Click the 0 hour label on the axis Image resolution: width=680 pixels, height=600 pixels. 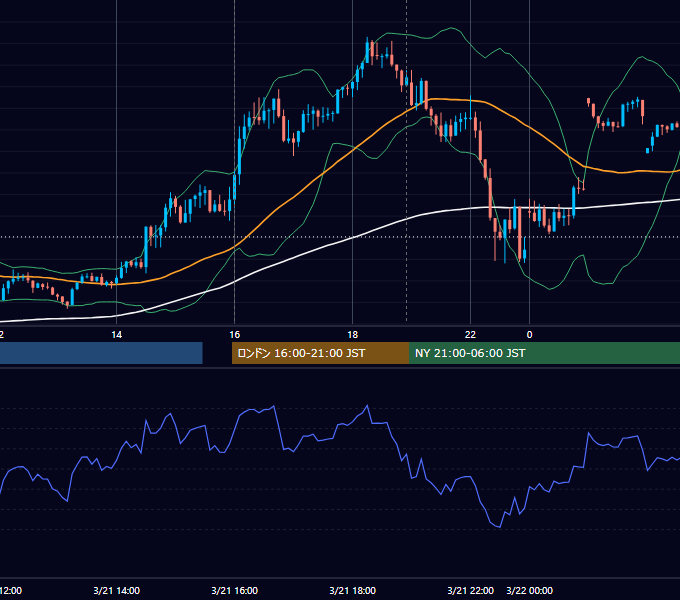pos(529,335)
